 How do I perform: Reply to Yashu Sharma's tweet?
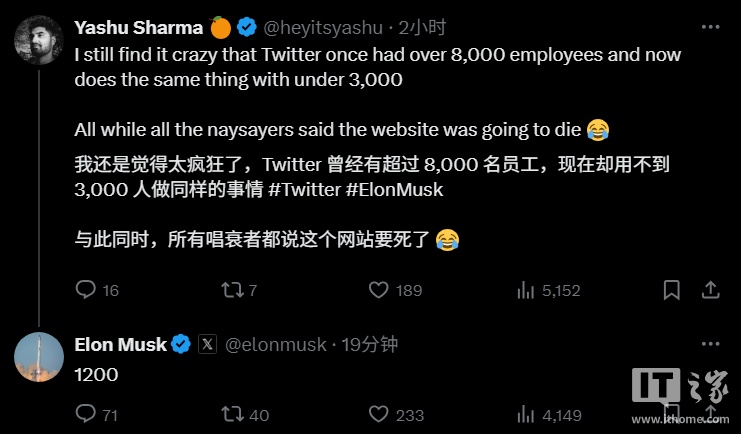click(x=86, y=290)
